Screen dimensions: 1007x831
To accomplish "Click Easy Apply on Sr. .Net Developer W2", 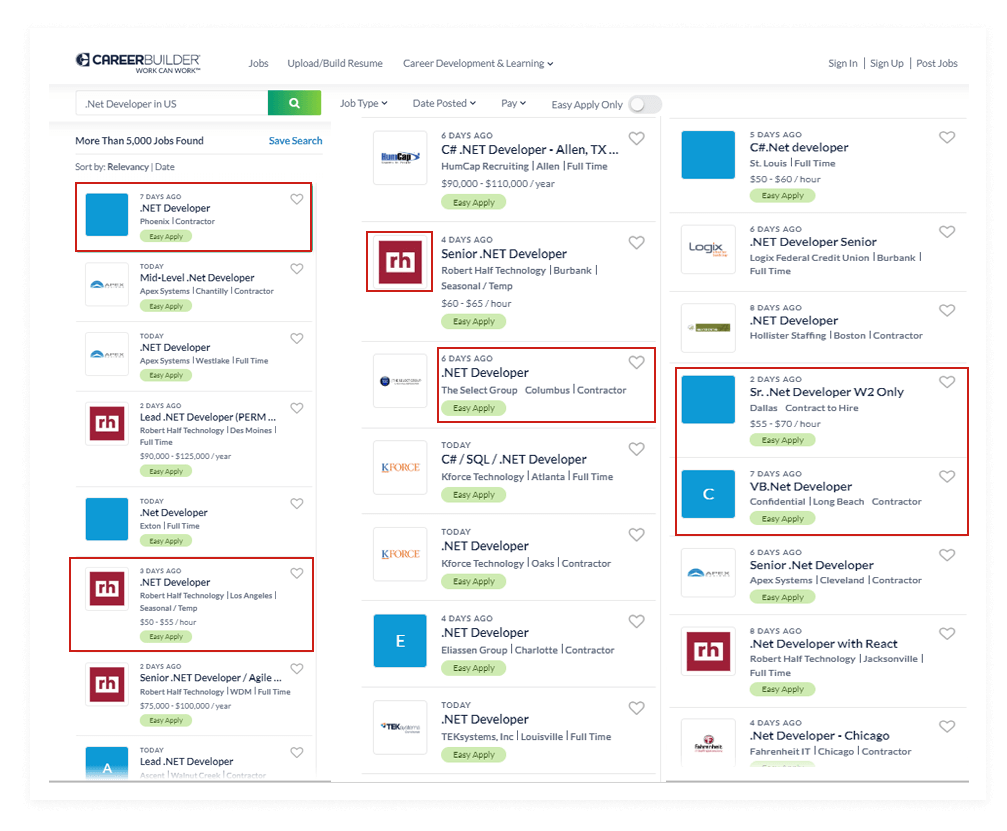I will [x=782, y=440].
